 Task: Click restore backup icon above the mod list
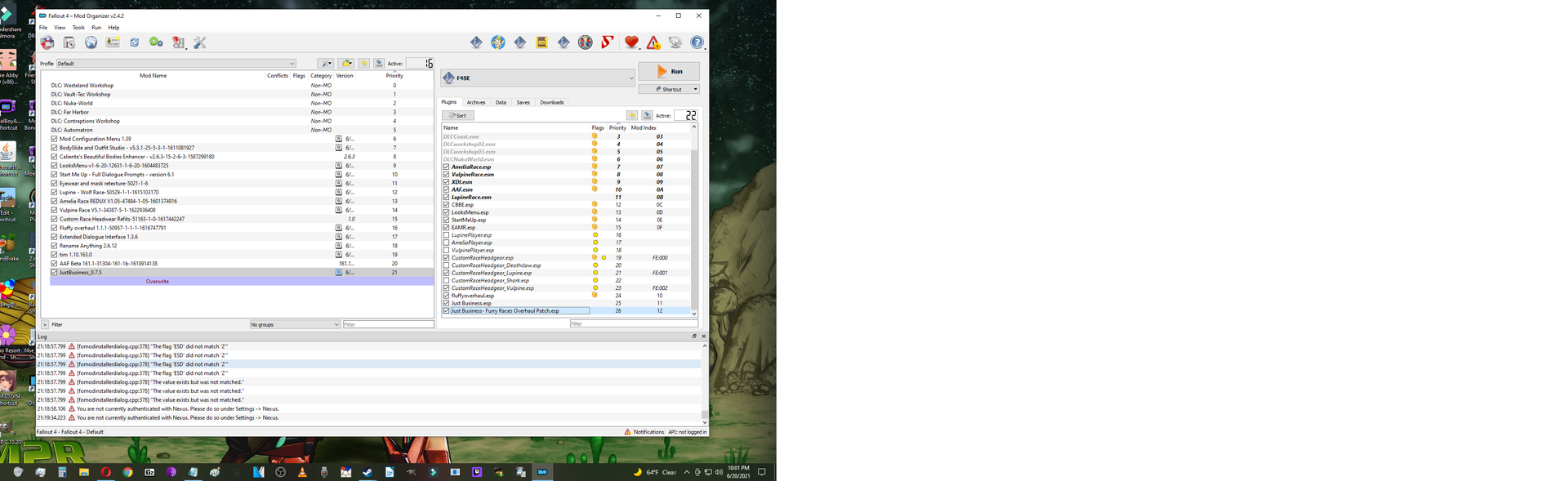[x=364, y=63]
